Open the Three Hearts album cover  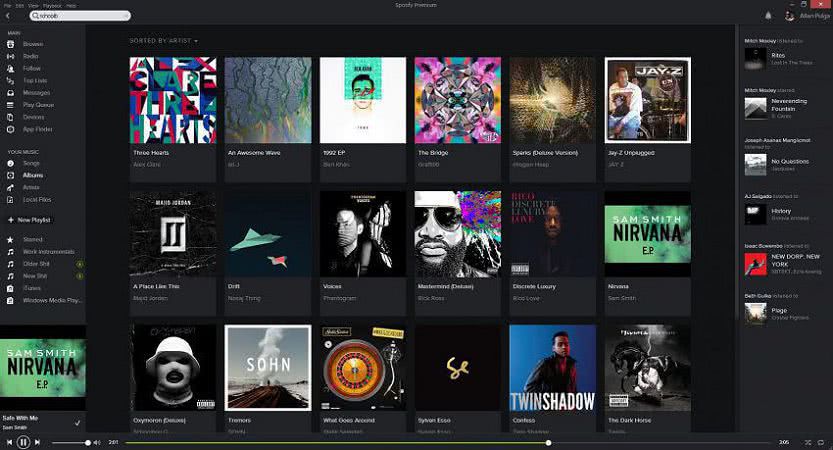tap(172, 100)
